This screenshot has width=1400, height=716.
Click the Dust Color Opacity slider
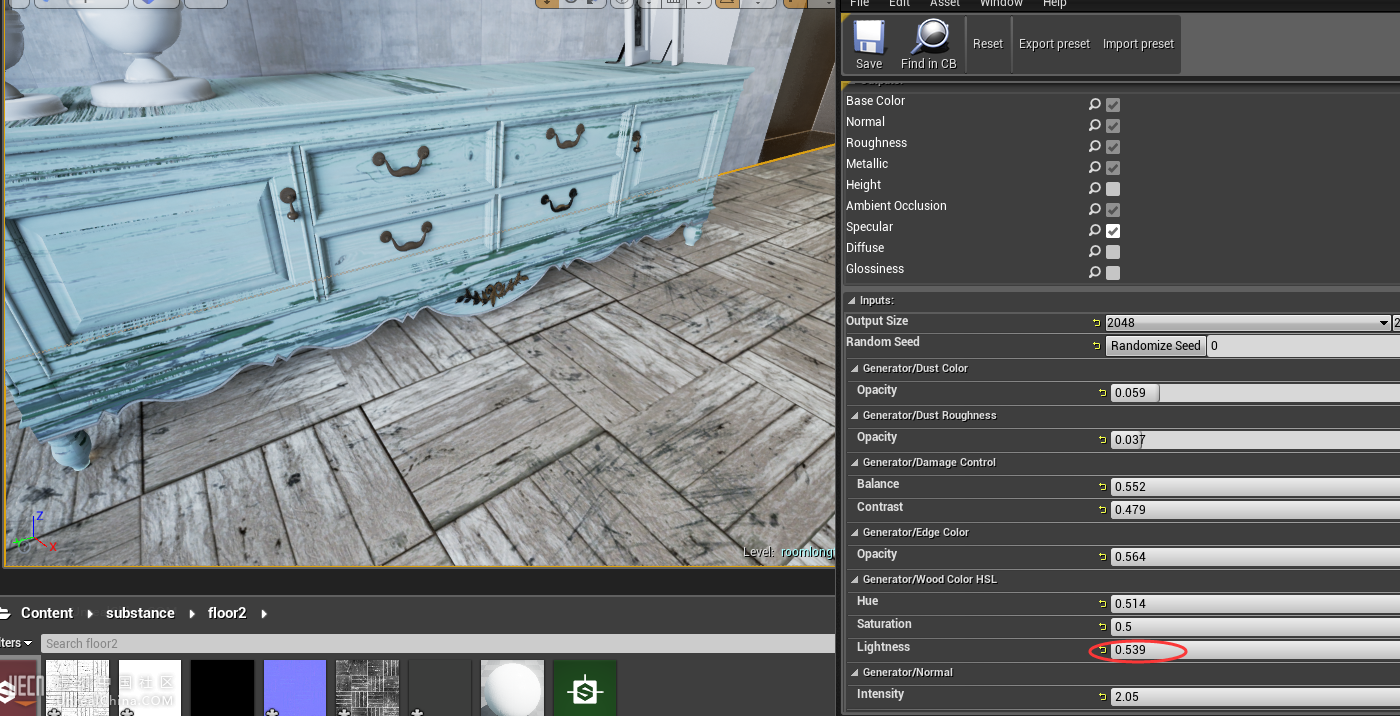coord(1255,393)
